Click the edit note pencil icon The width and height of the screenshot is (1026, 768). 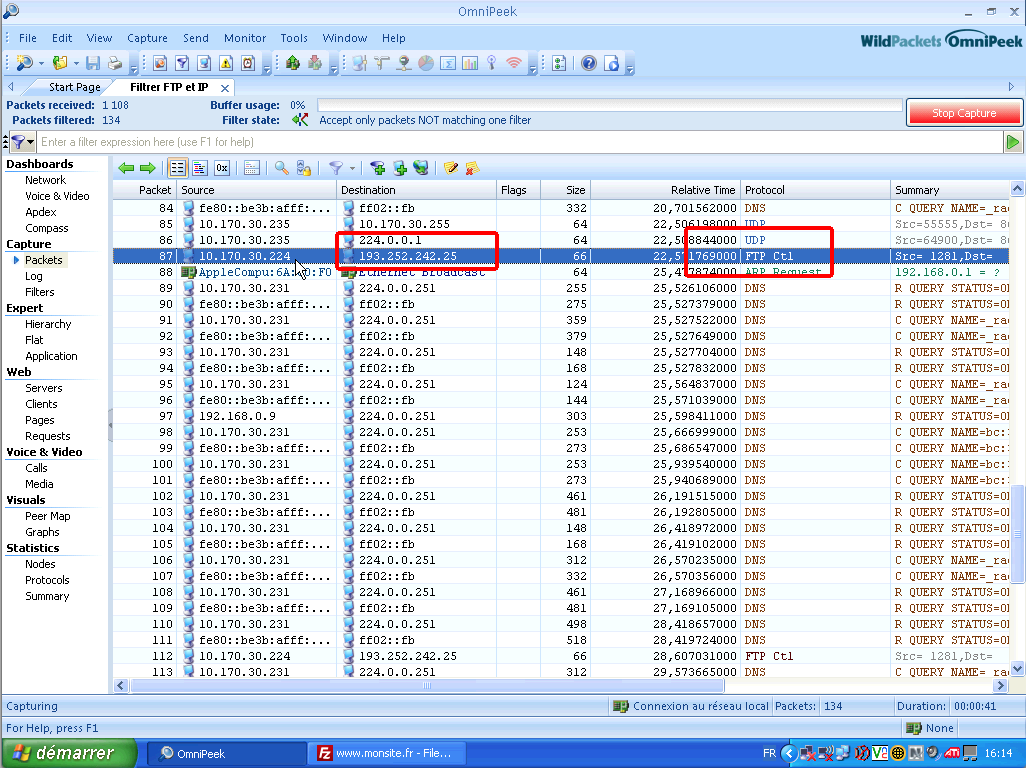[450, 168]
